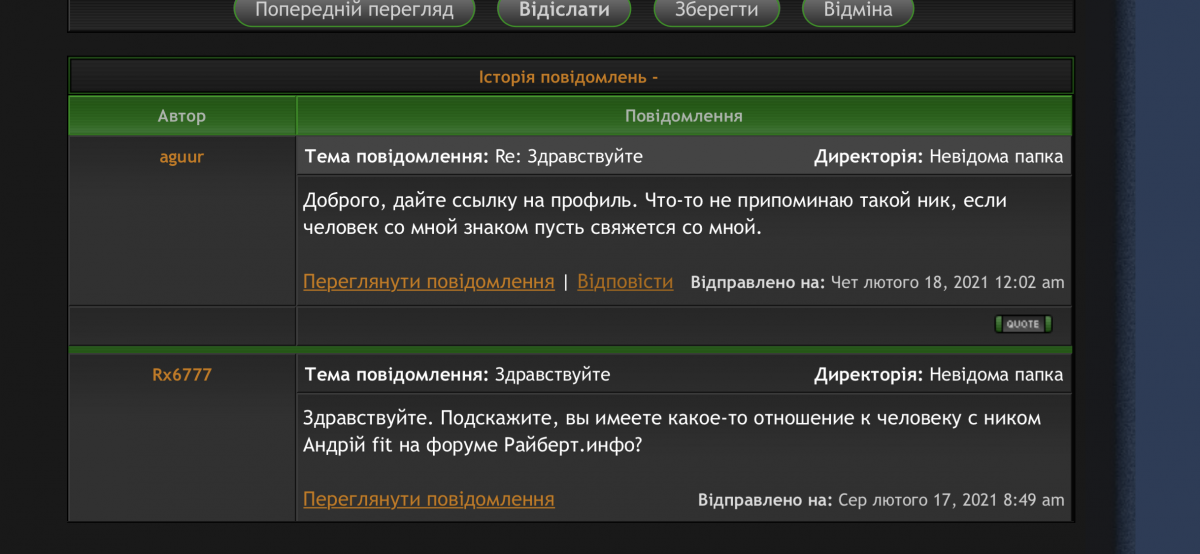Viewport: 1200px width, 554px height.
Task: Click the Автор column header
Action: click(182, 116)
